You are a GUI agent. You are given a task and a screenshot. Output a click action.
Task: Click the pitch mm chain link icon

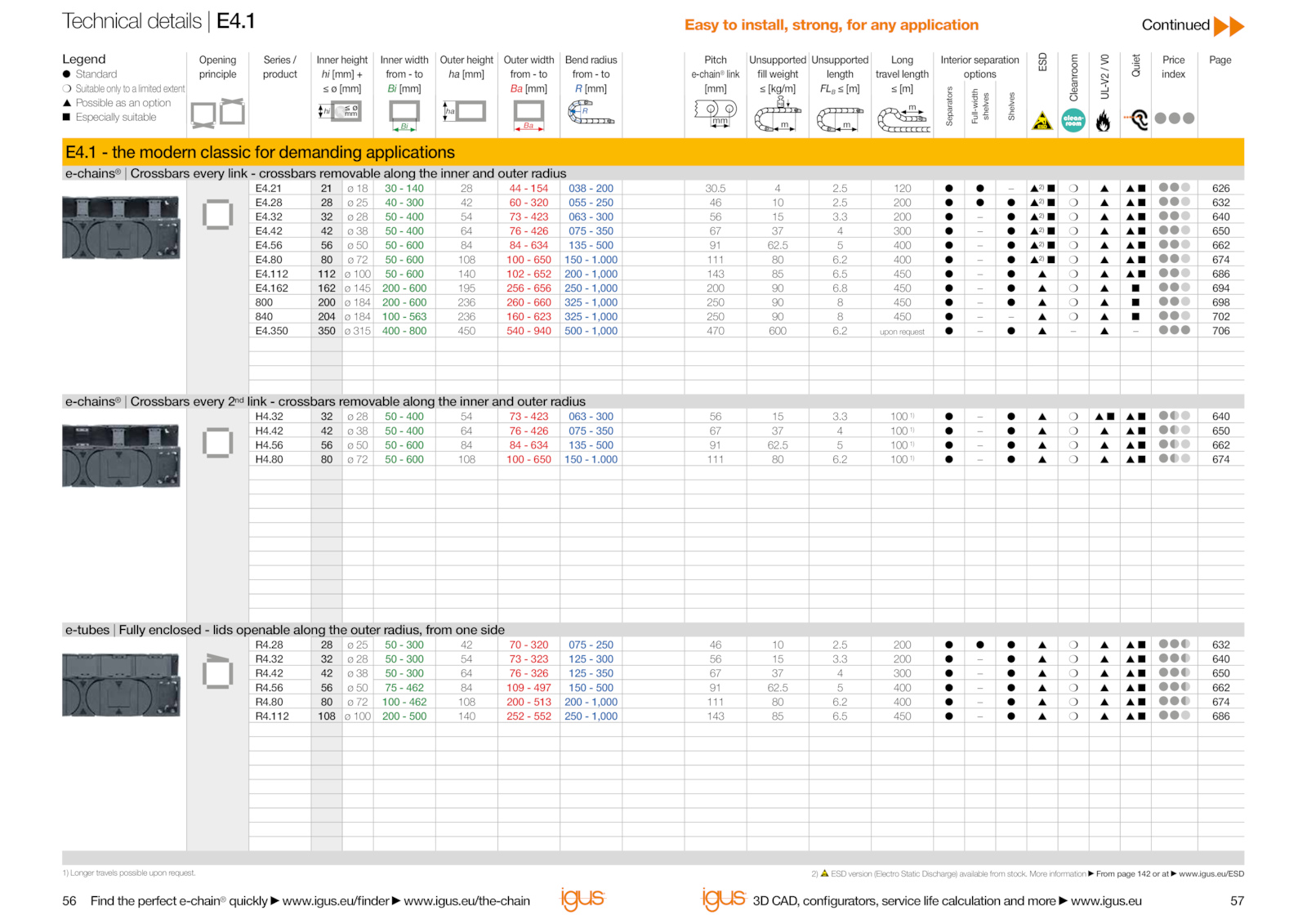click(x=715, y=112)
